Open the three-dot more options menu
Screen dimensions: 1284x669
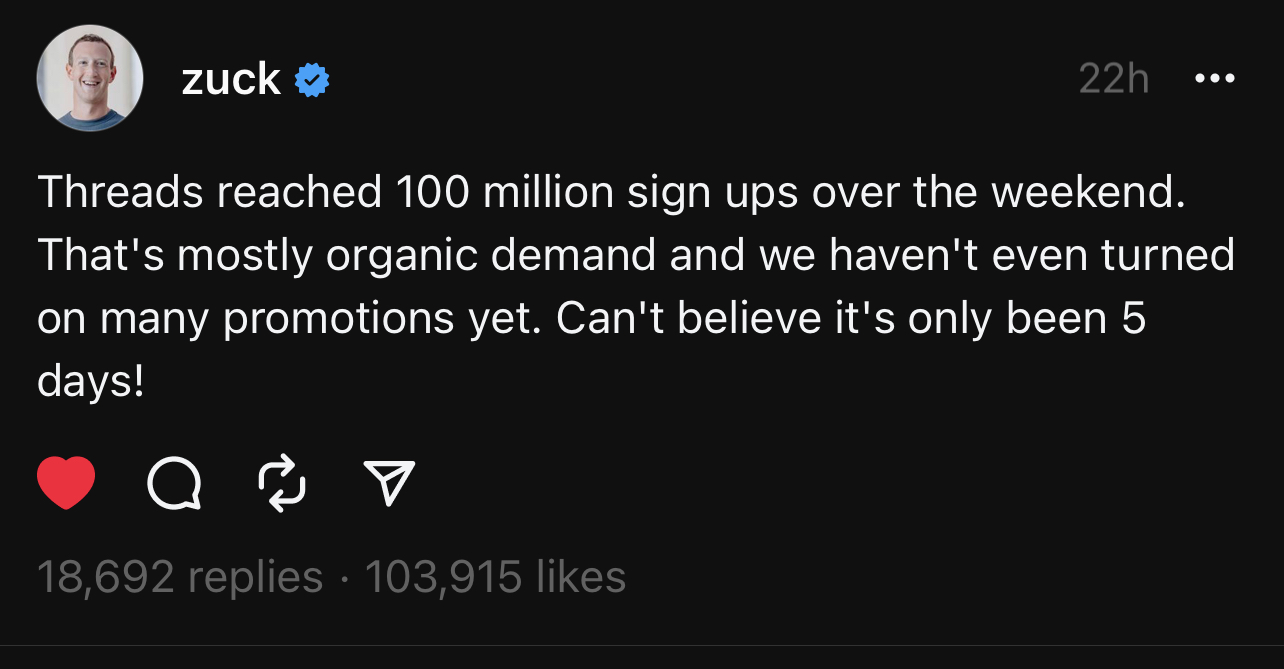click(1215, 78)
